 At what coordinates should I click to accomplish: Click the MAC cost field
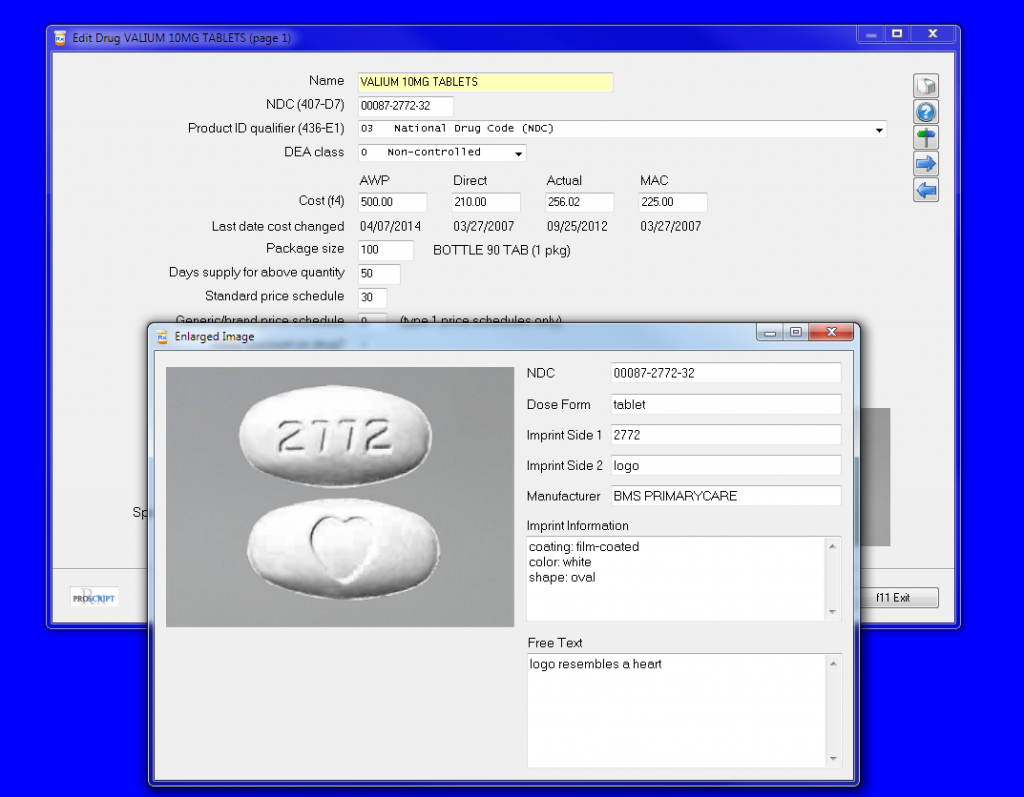click(x=673, y=202)
